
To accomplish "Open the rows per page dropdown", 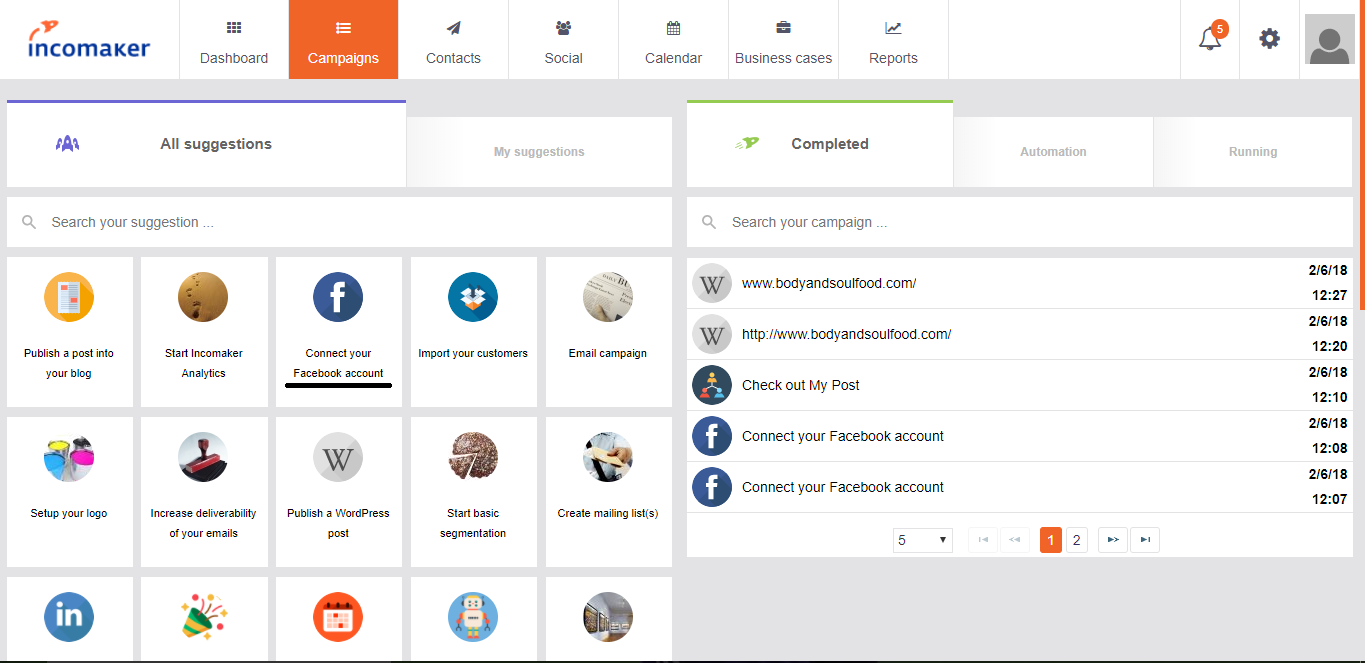I will [x=923, y=540].
